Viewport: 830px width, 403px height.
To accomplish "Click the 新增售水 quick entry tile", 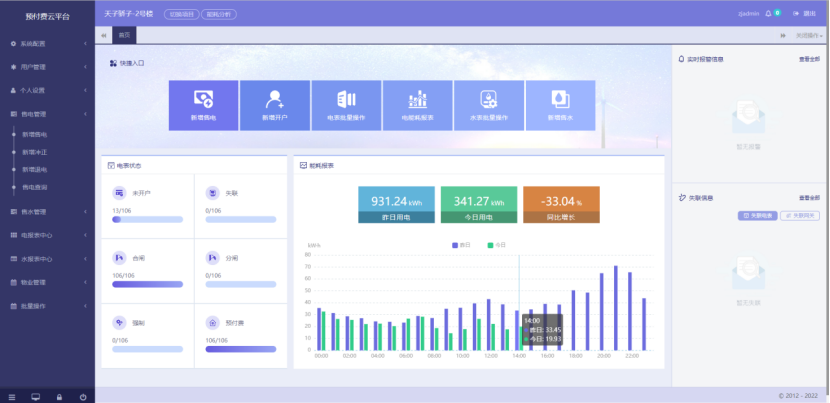I will click(560, 105).
